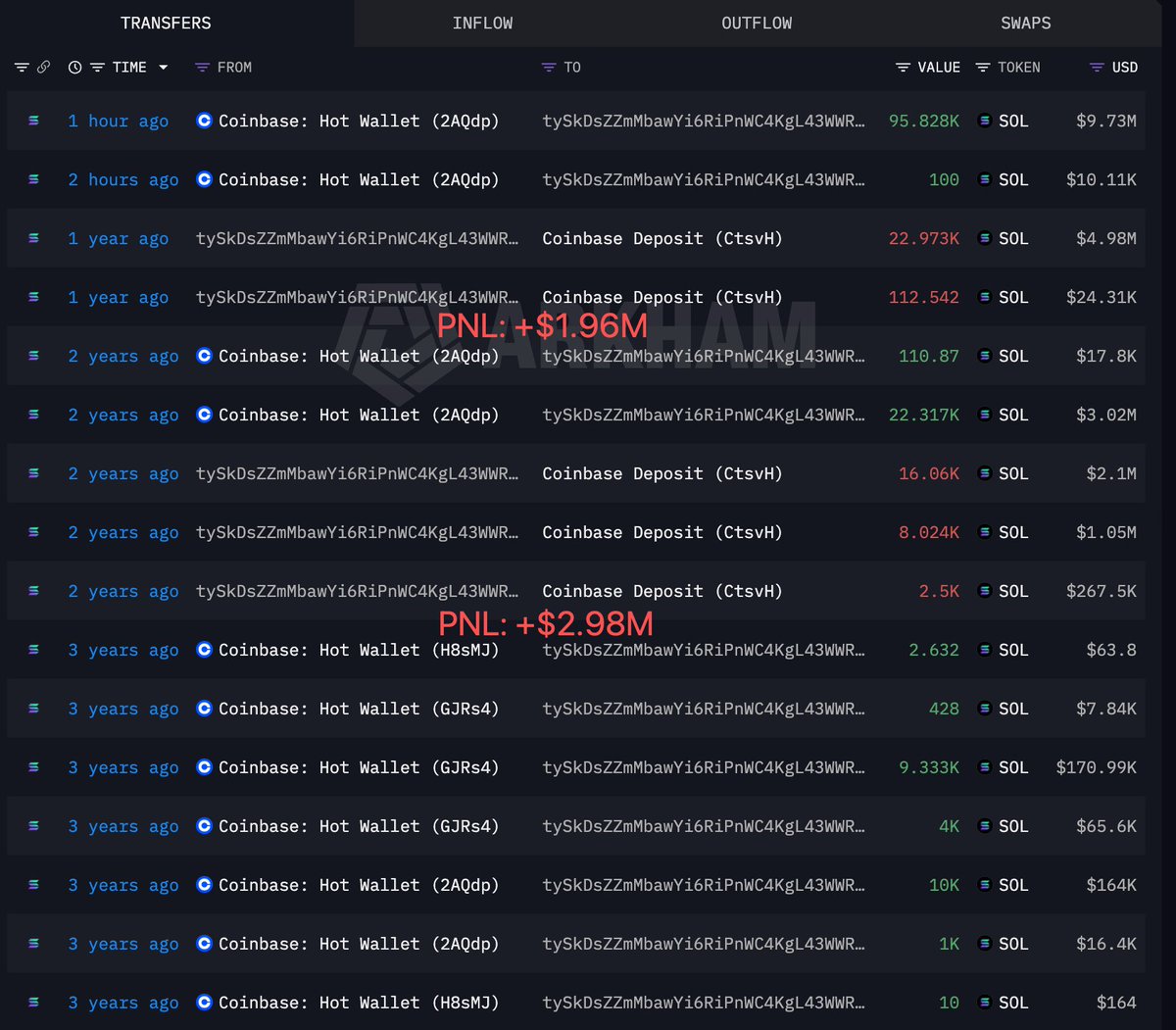Open the OUTFLOW tab
This screenshot has height=1030, width=1176.
[x=757, y=23]
